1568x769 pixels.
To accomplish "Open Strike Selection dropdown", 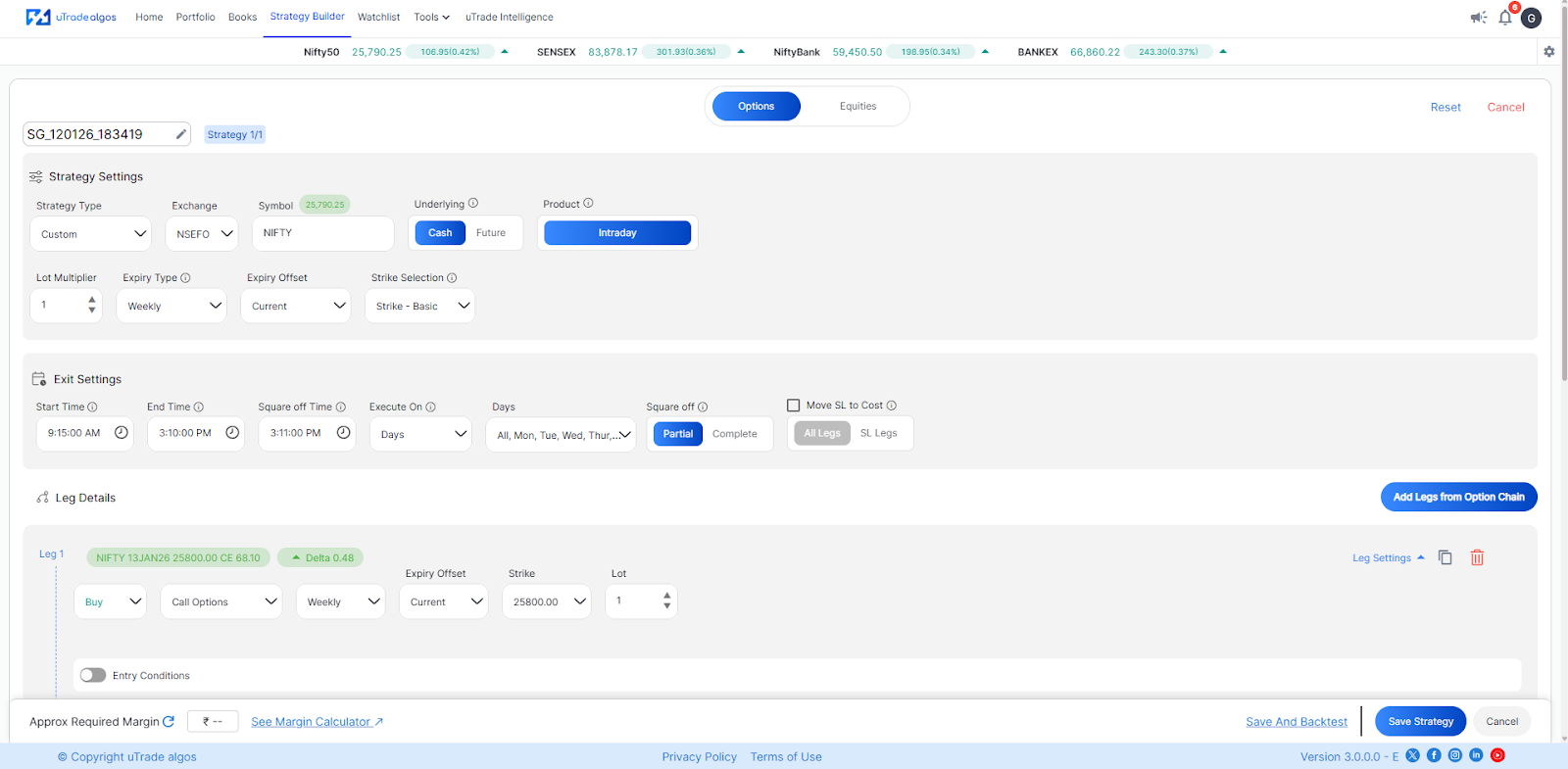I will [419, 306].
